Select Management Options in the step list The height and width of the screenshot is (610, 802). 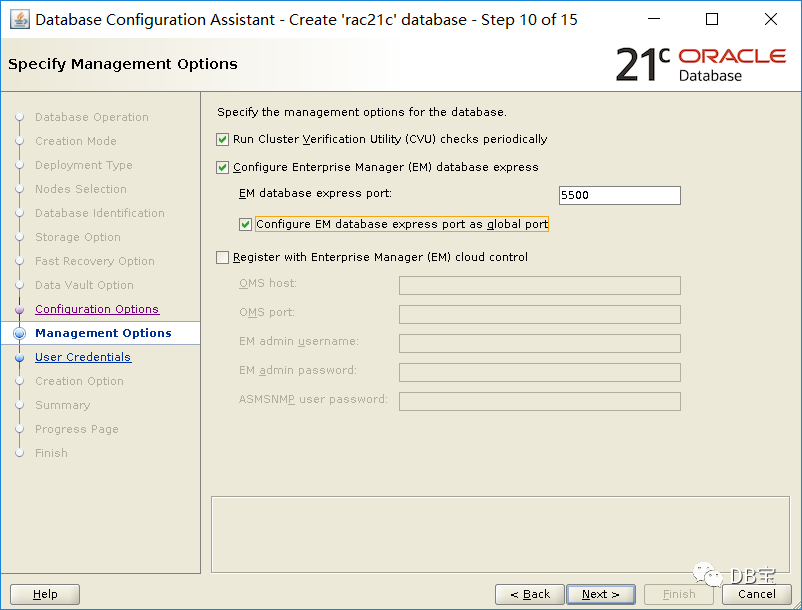pos(103,333)
